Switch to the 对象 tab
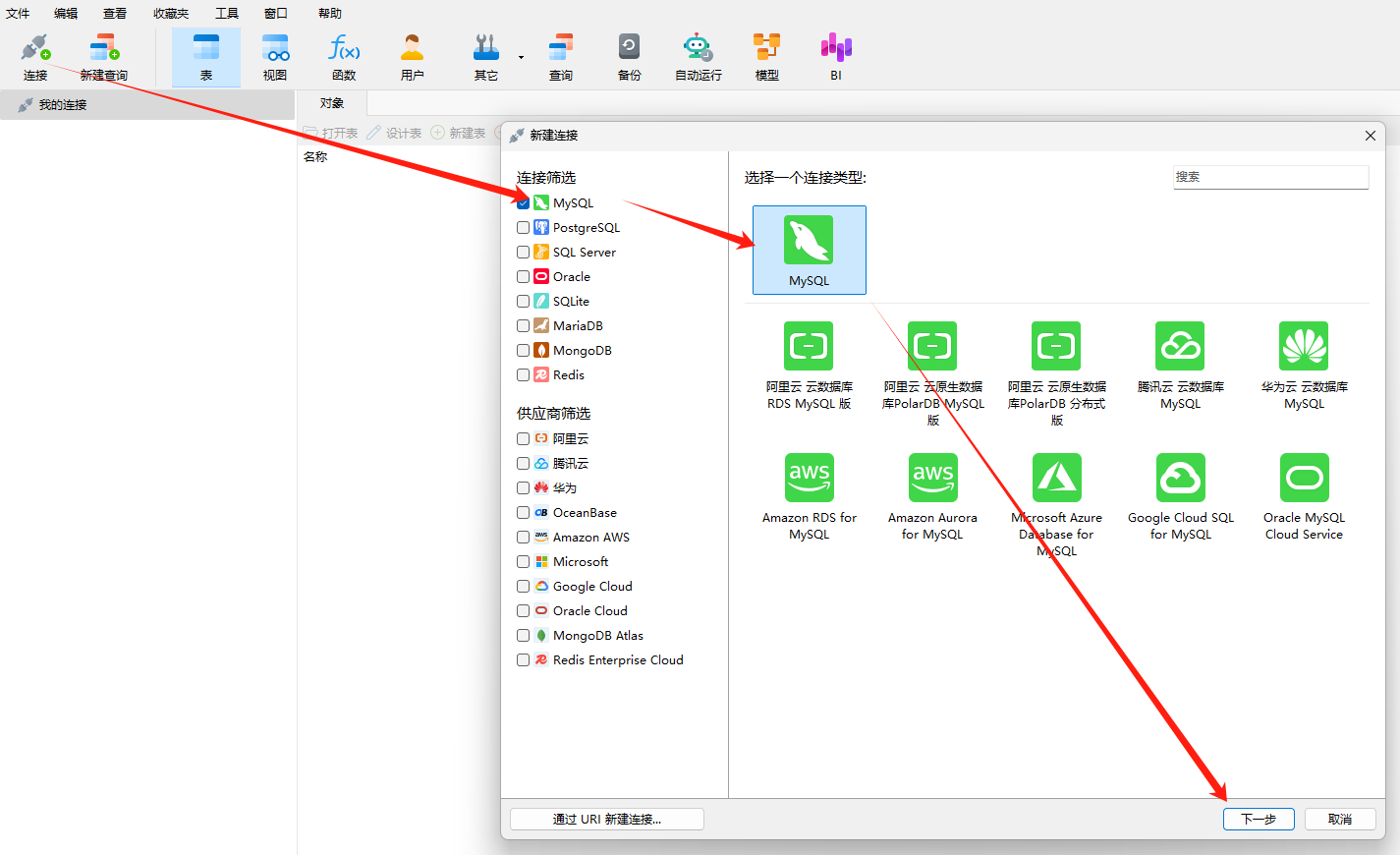The width and height of the screenshot is (1400, 855). pyautogui.click(x=332, y=103)
